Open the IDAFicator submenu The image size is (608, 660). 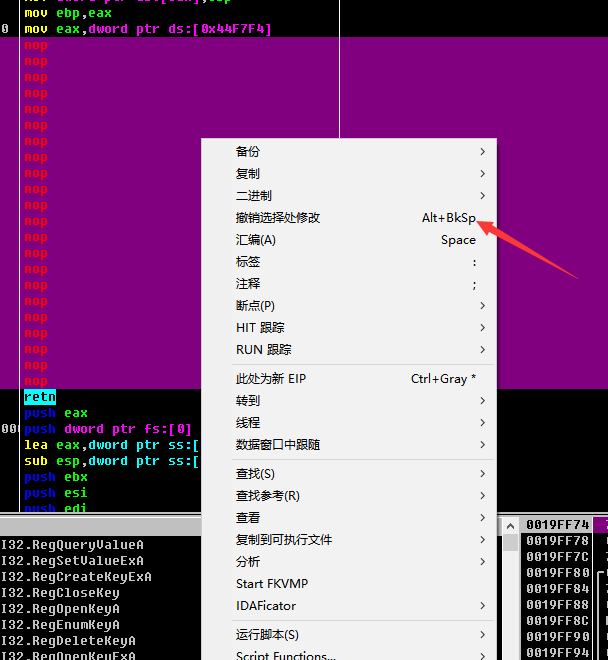click(x=266, y=606)
